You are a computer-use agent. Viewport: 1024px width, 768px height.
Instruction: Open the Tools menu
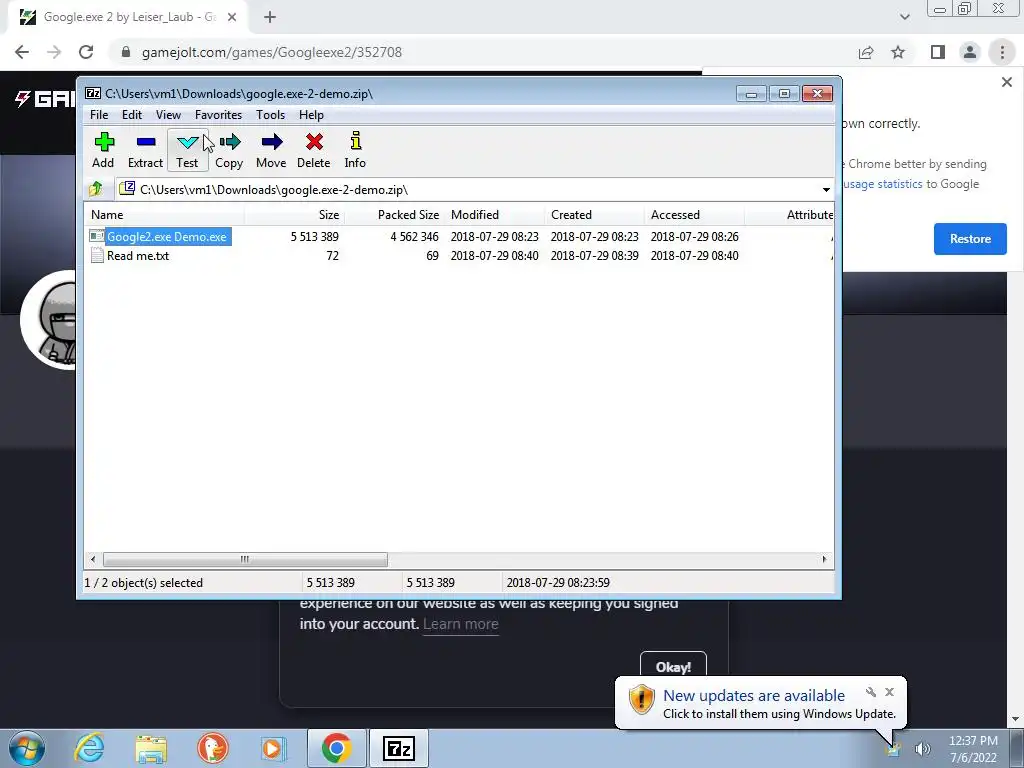point(270,115)
